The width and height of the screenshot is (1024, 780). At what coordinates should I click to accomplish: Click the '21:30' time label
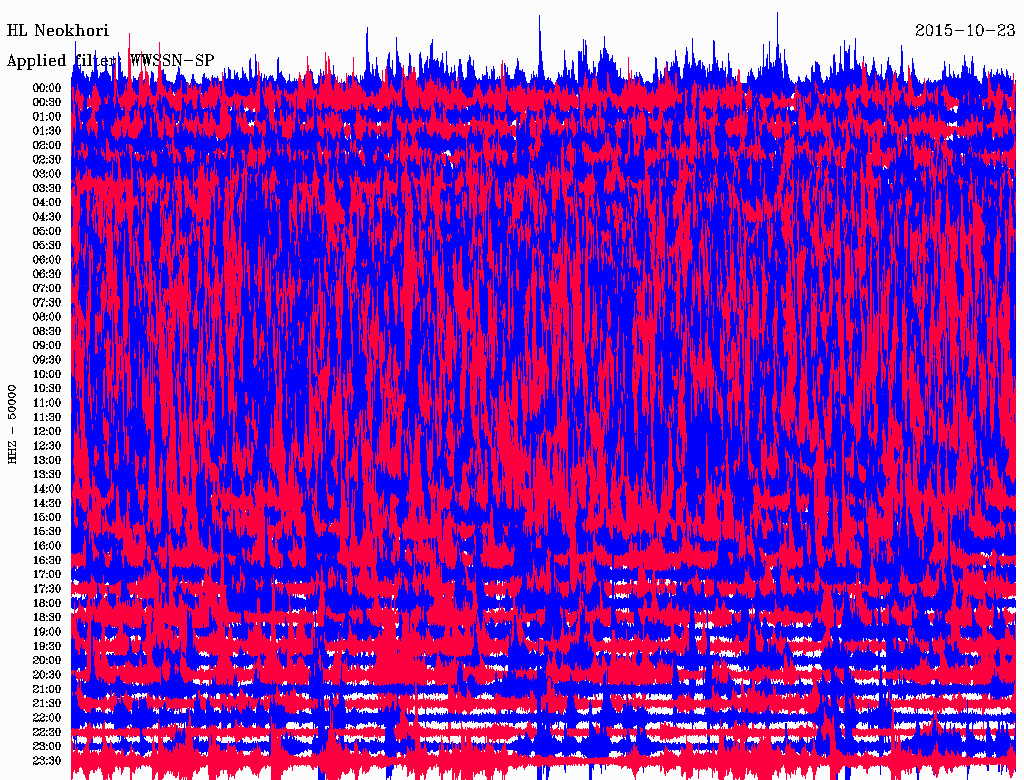(47, 704)
